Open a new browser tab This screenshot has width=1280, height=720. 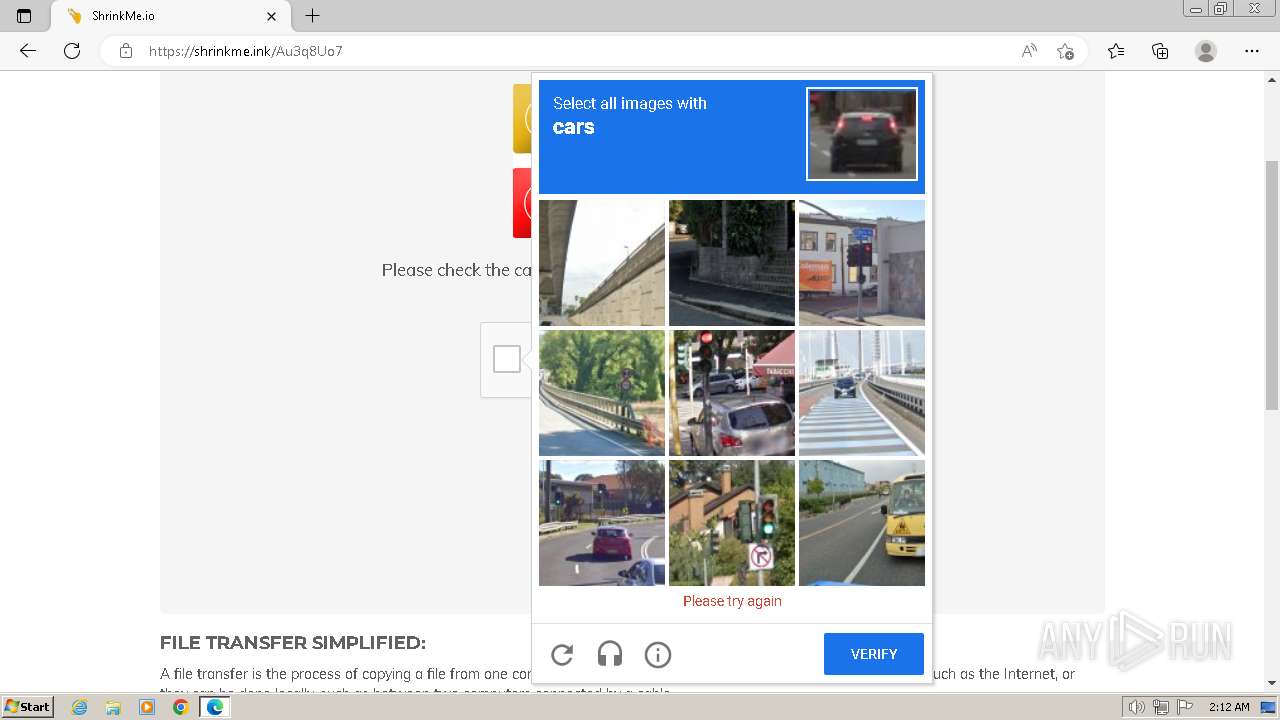313,16
